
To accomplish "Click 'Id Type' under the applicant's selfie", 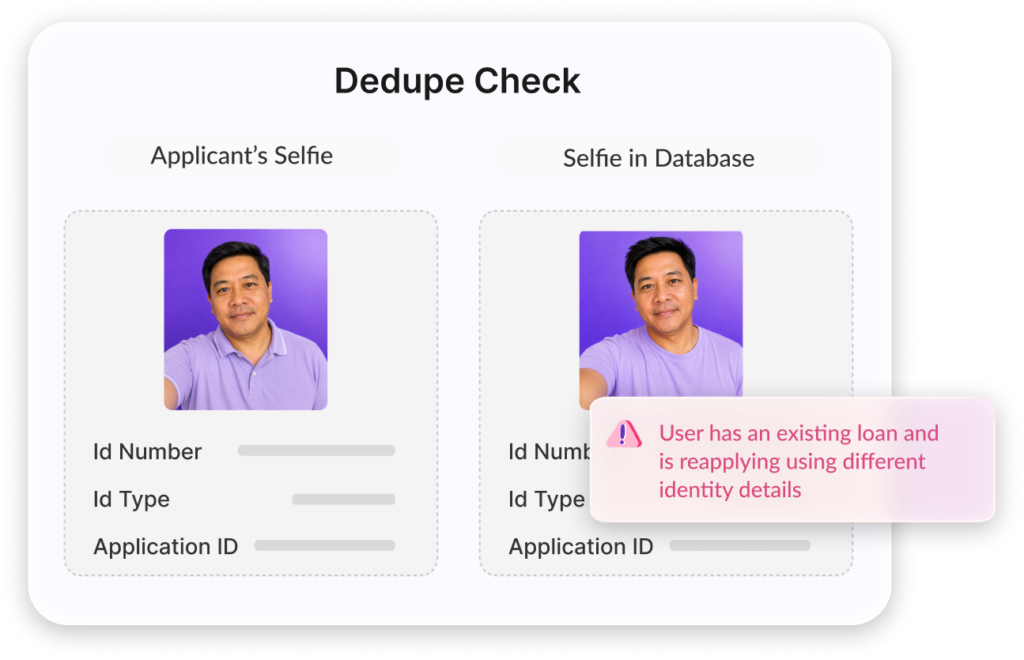I will pyautogui.click(x=131, y=499).
